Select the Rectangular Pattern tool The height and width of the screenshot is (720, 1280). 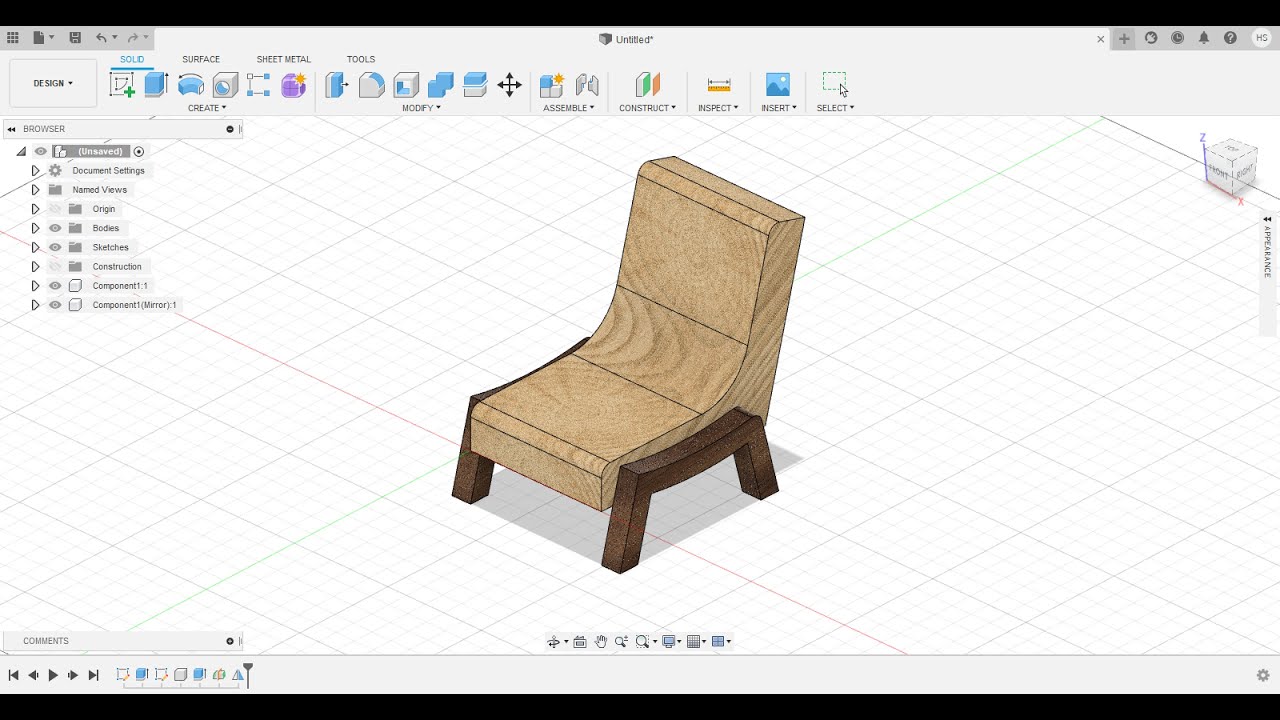[259, 85]
